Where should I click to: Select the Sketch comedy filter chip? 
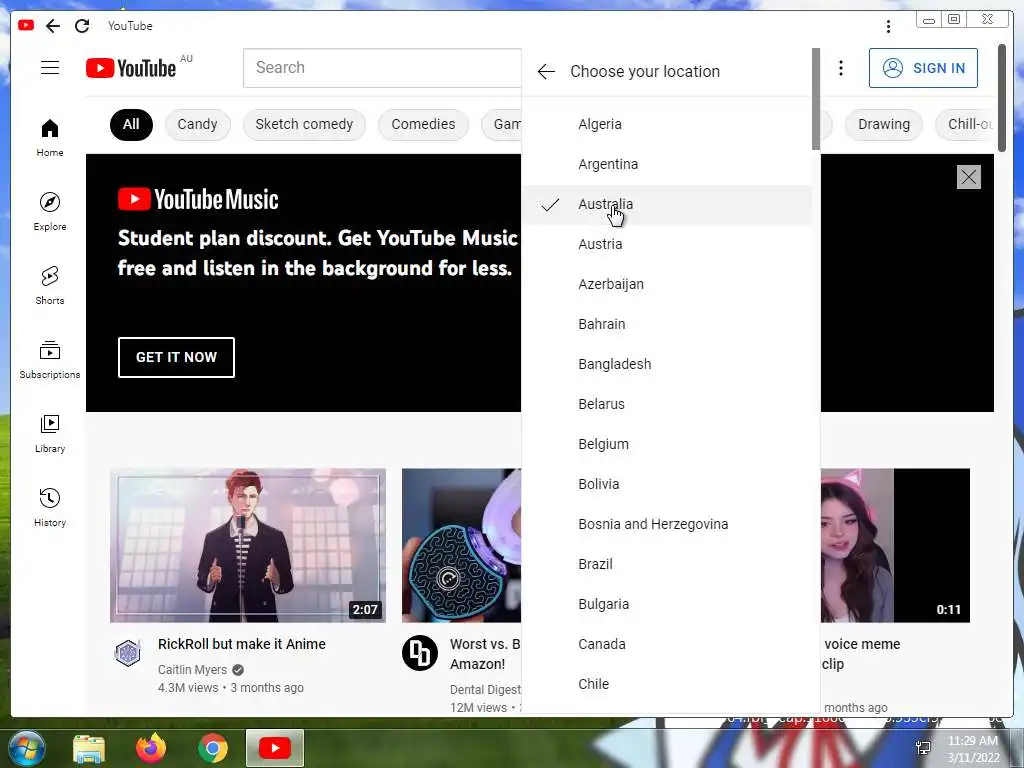click(x=304, y=125)
